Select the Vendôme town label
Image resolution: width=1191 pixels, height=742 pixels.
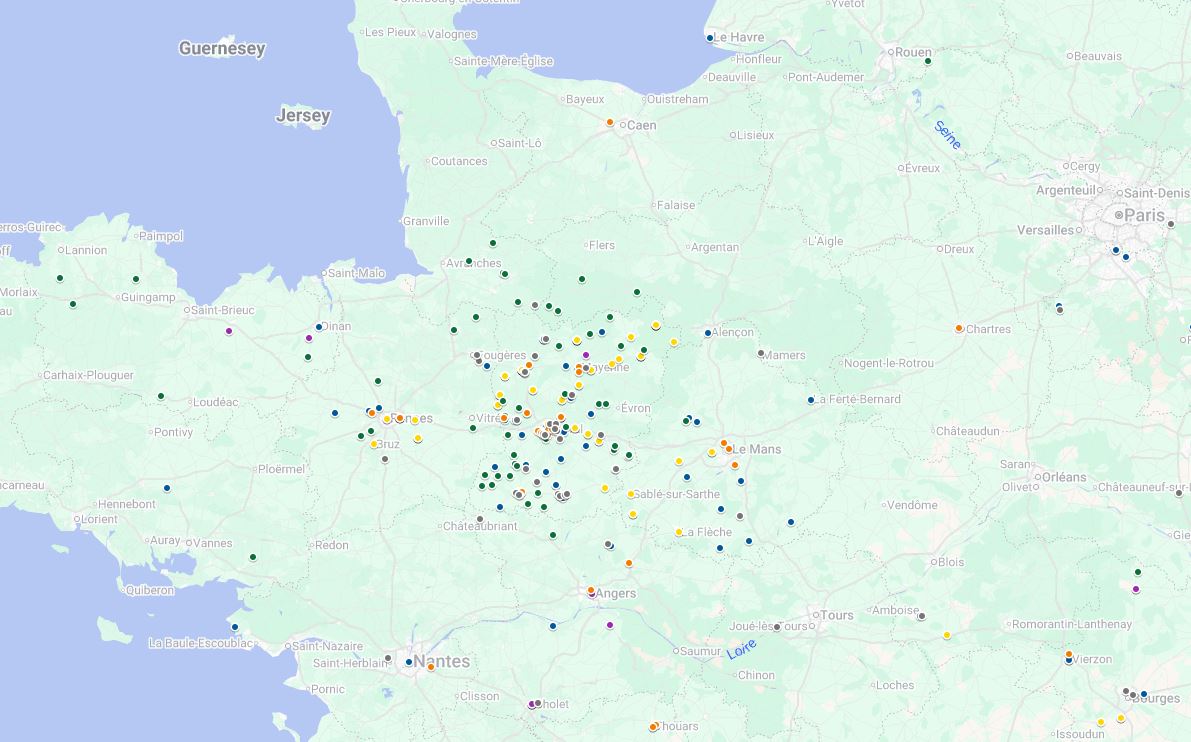click(x=912, y=505)
